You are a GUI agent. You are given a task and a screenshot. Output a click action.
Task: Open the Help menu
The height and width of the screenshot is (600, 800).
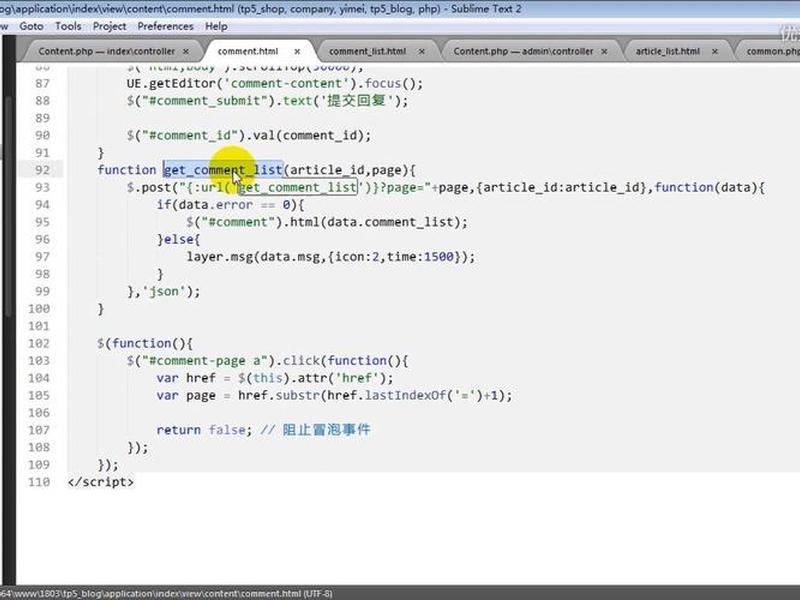coord(216,26)
